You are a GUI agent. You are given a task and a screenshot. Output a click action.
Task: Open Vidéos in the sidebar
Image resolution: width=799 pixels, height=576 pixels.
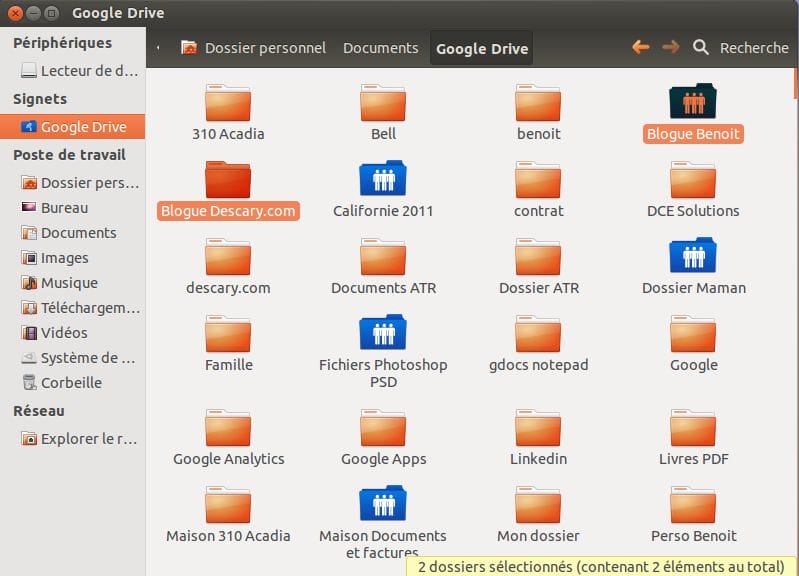[73, 333]
